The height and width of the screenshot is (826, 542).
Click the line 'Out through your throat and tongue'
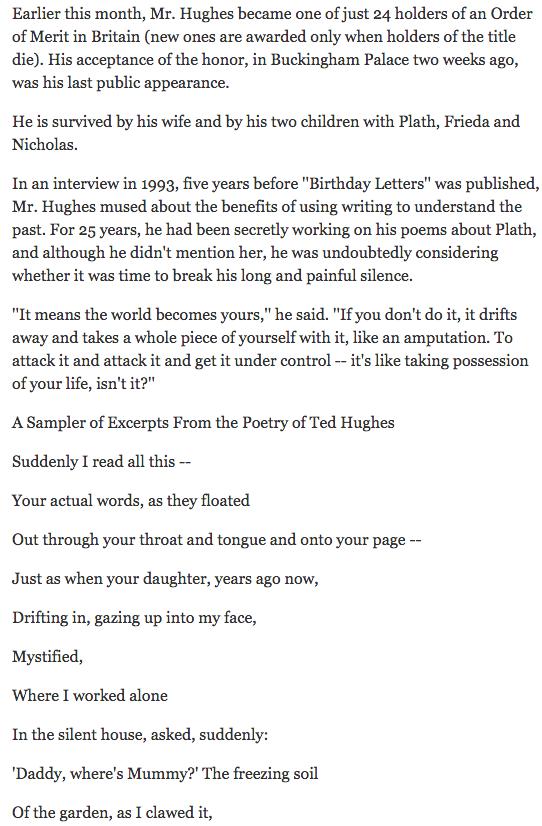point(216,539)
